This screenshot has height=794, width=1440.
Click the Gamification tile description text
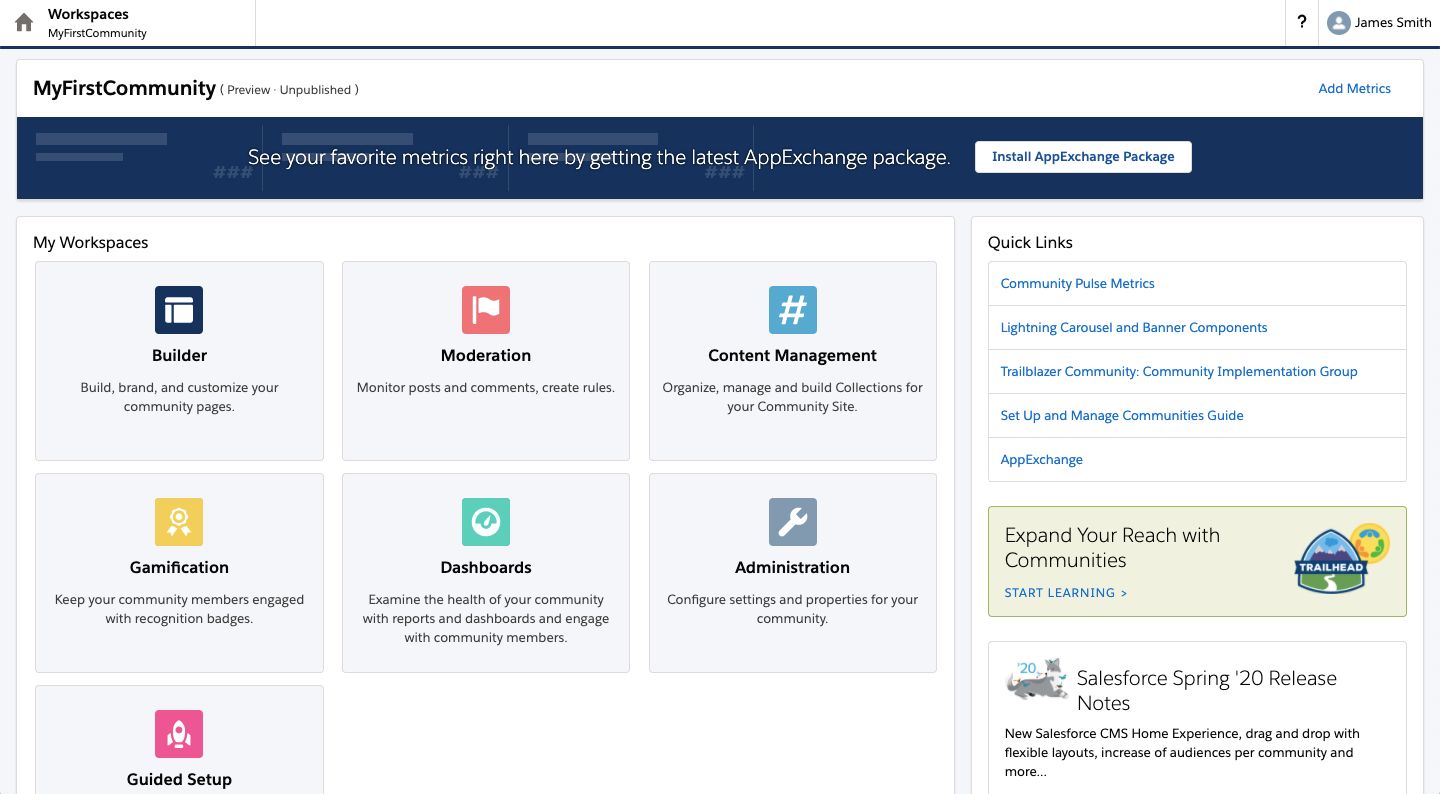pos(179,609)
